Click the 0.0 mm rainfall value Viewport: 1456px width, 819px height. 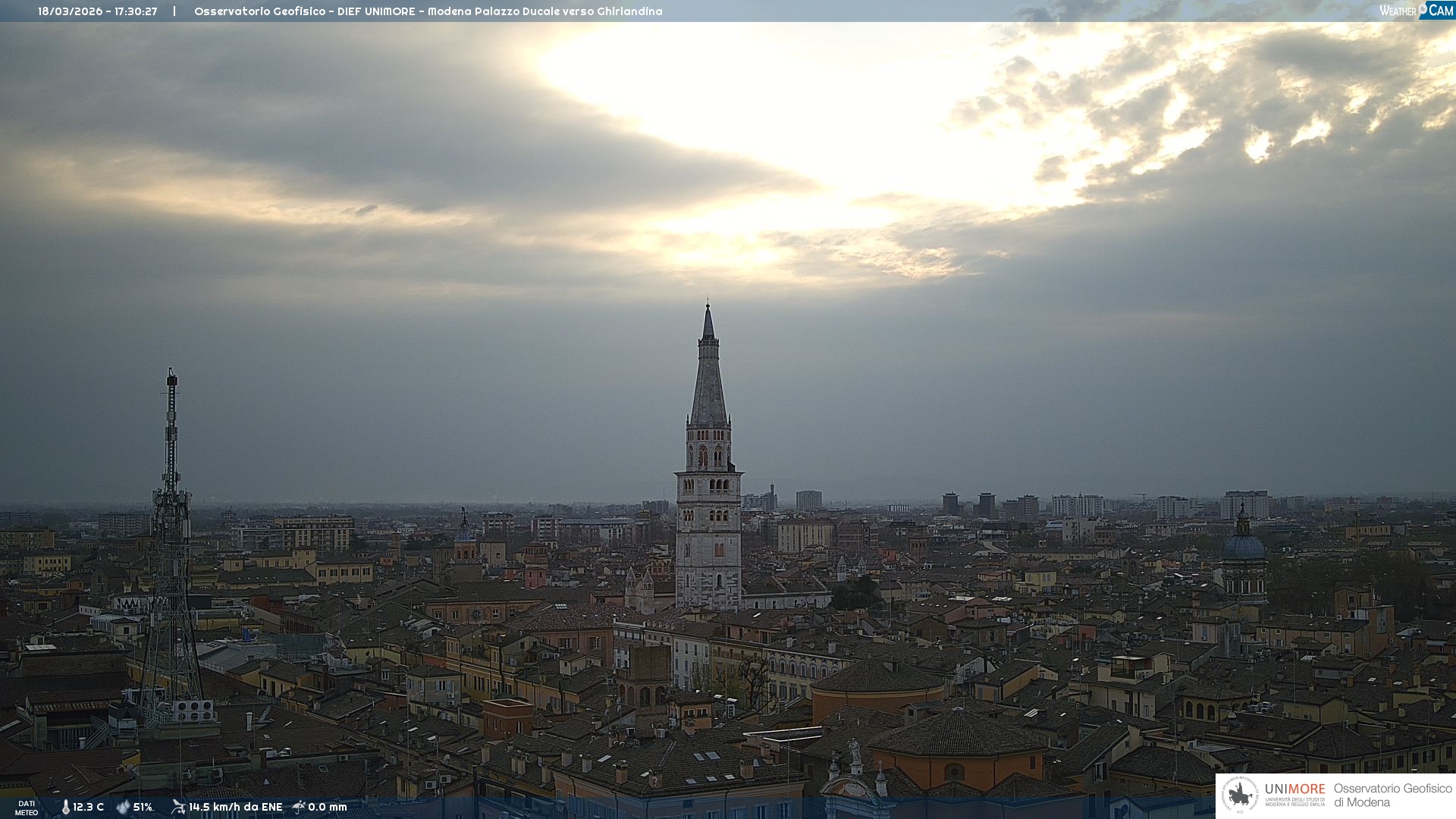pos(327,807)
